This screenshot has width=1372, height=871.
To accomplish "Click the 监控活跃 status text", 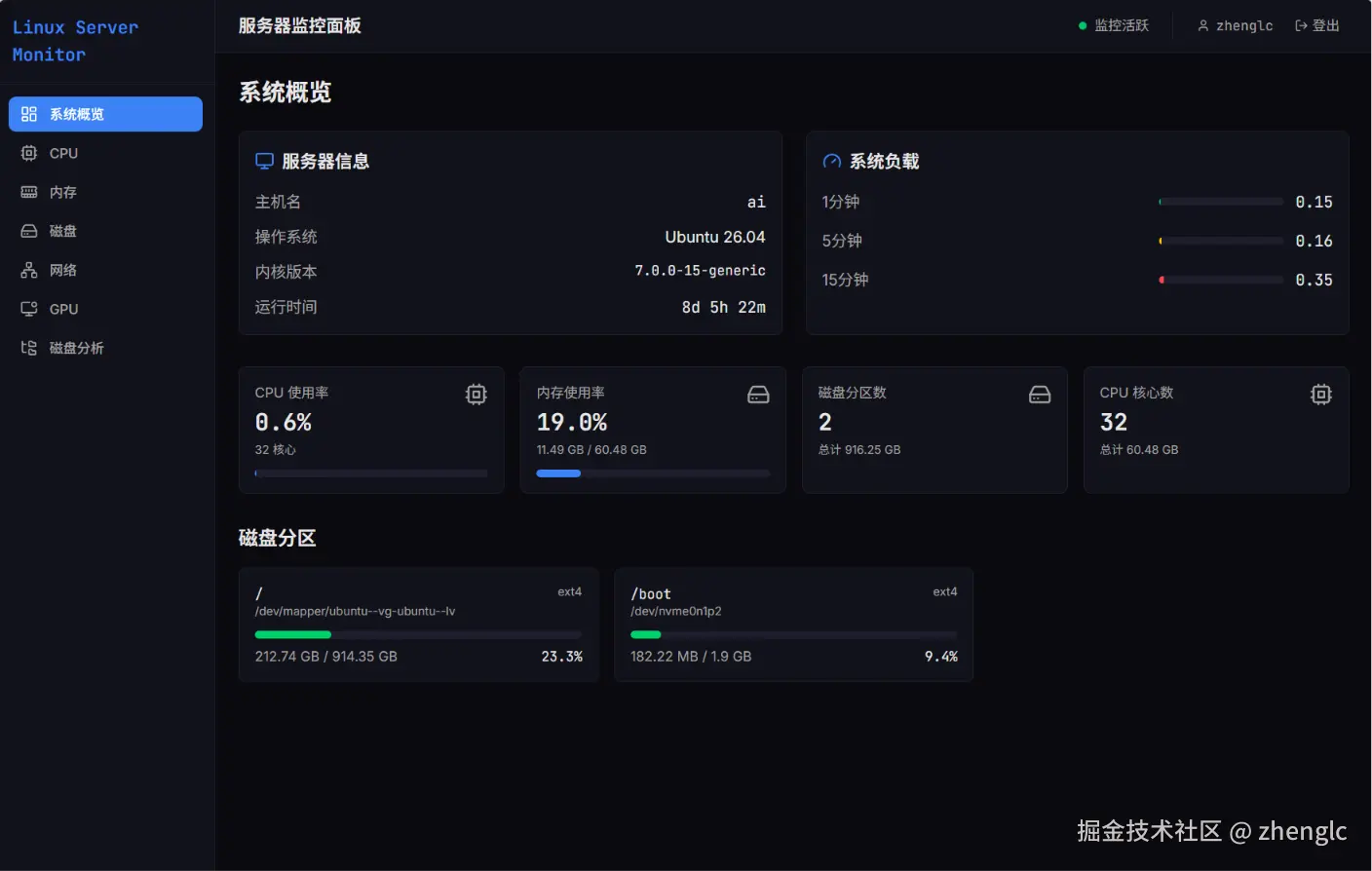I will pos(1122,26).
